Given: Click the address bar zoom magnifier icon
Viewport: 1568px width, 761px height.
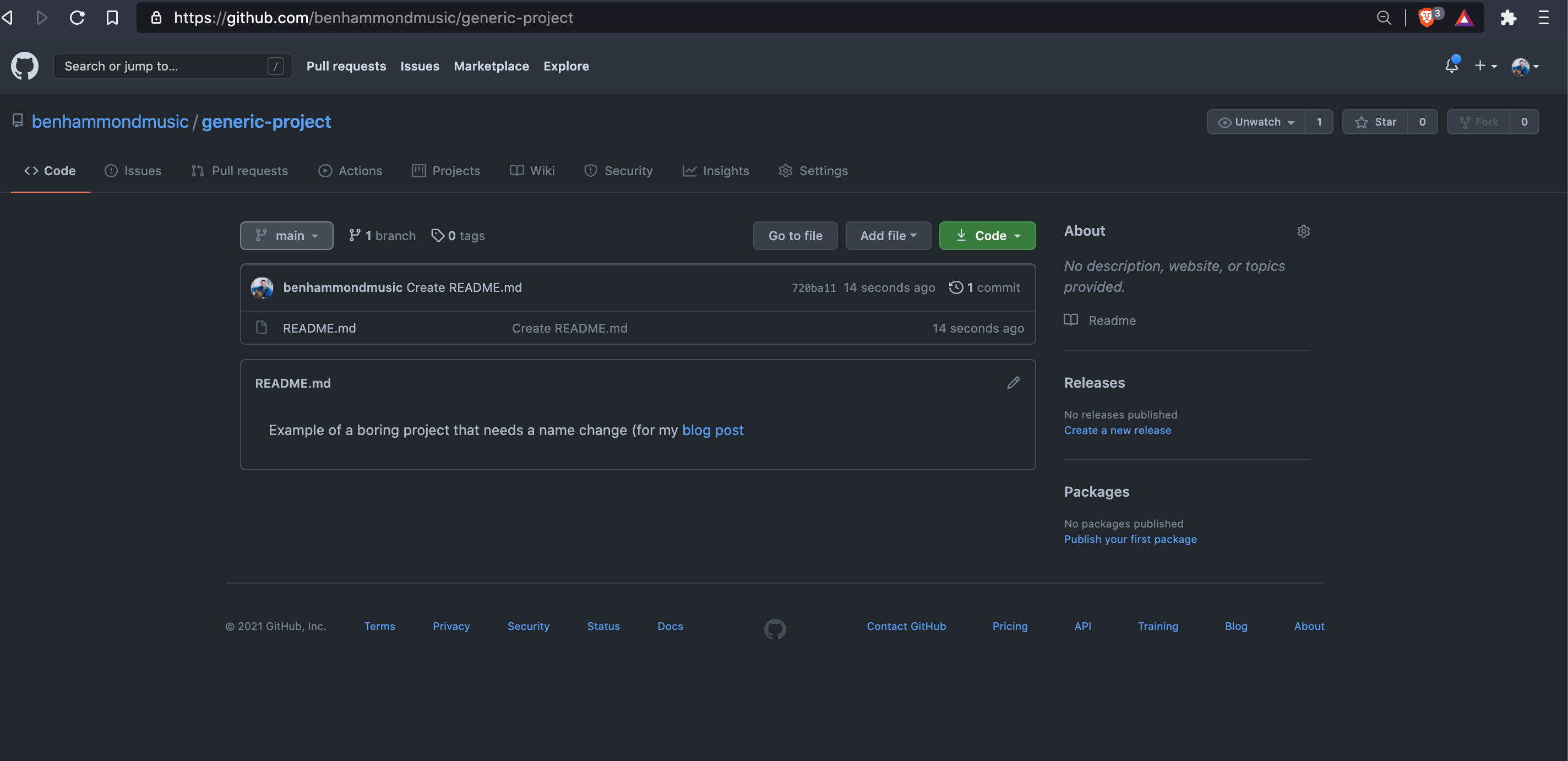Looking at the screenshot, I should tap(1384, 18).
